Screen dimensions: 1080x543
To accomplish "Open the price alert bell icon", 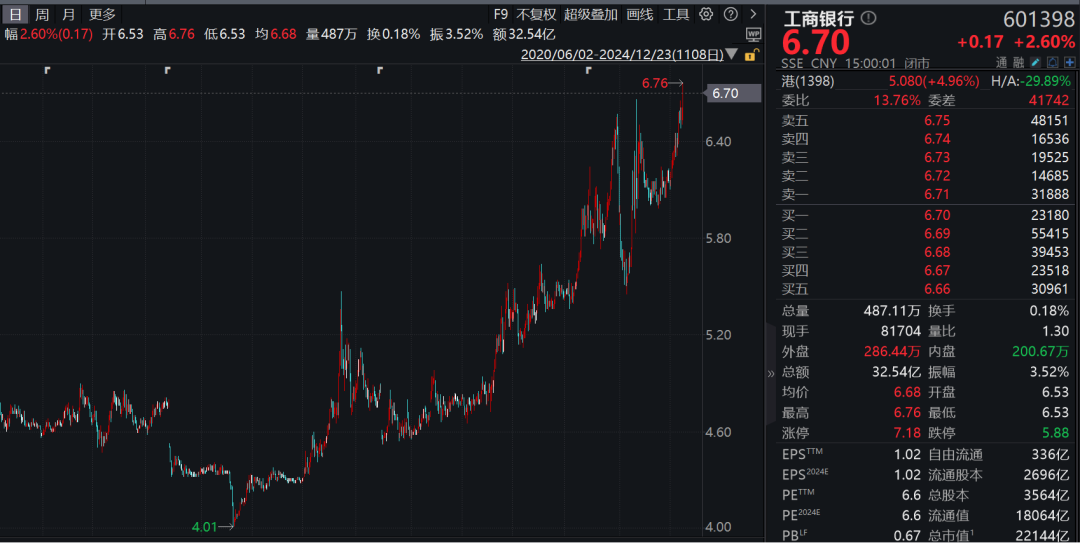I will 1052,62.
